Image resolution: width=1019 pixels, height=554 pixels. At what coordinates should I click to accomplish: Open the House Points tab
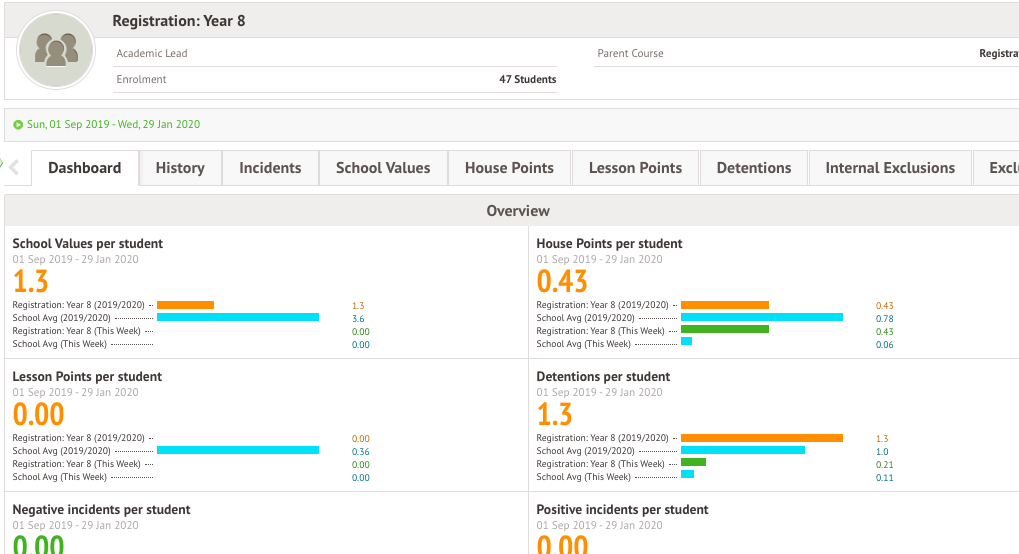[509, 168]
